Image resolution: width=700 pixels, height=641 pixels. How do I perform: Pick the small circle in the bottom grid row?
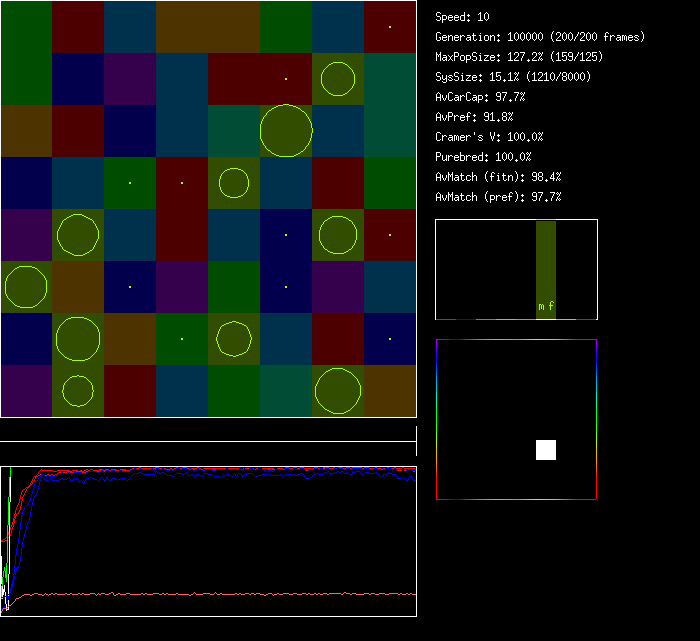pyautogui.click(x=78, y=391)
